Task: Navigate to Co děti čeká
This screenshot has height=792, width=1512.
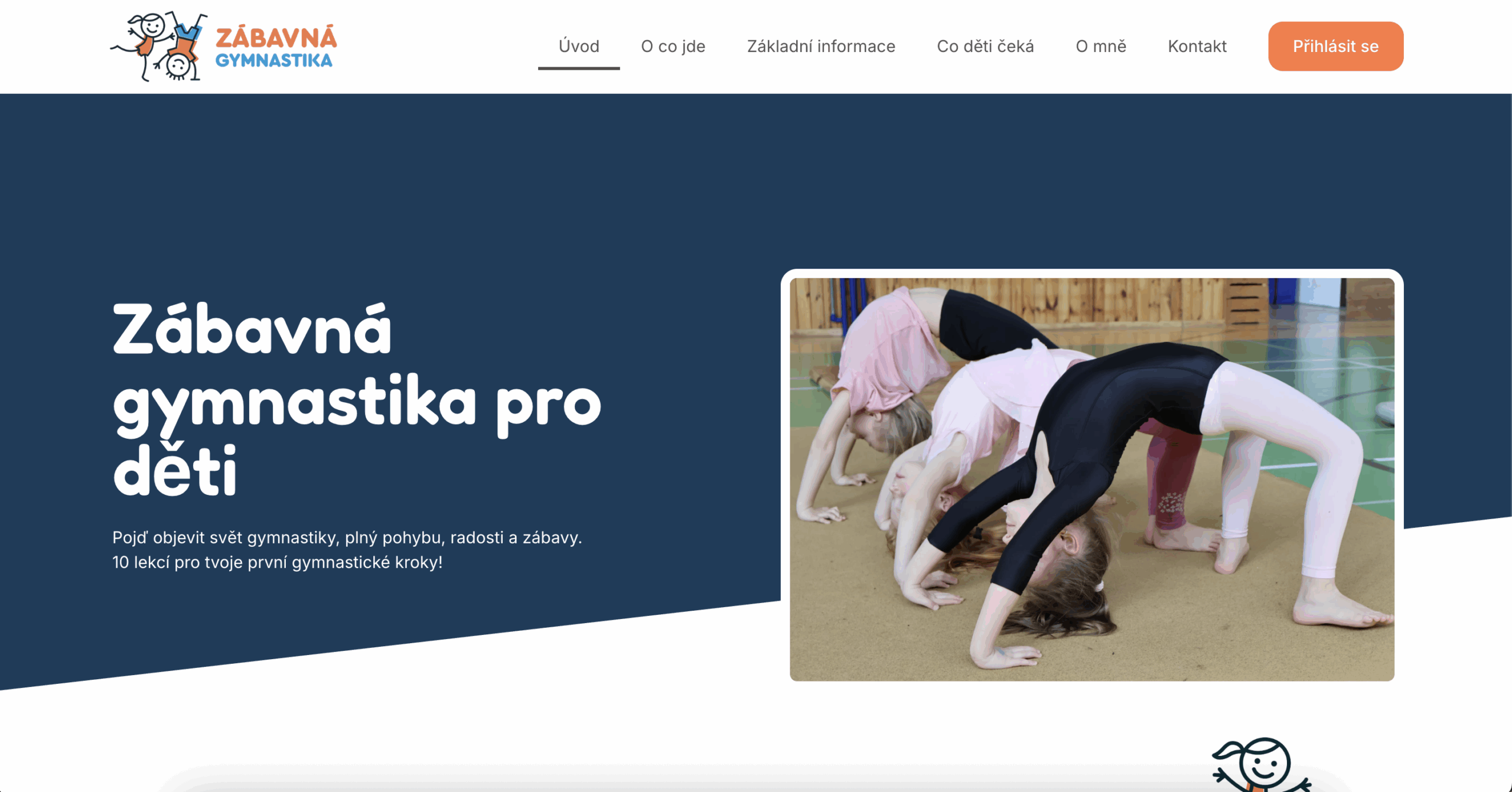Action: 985,46
